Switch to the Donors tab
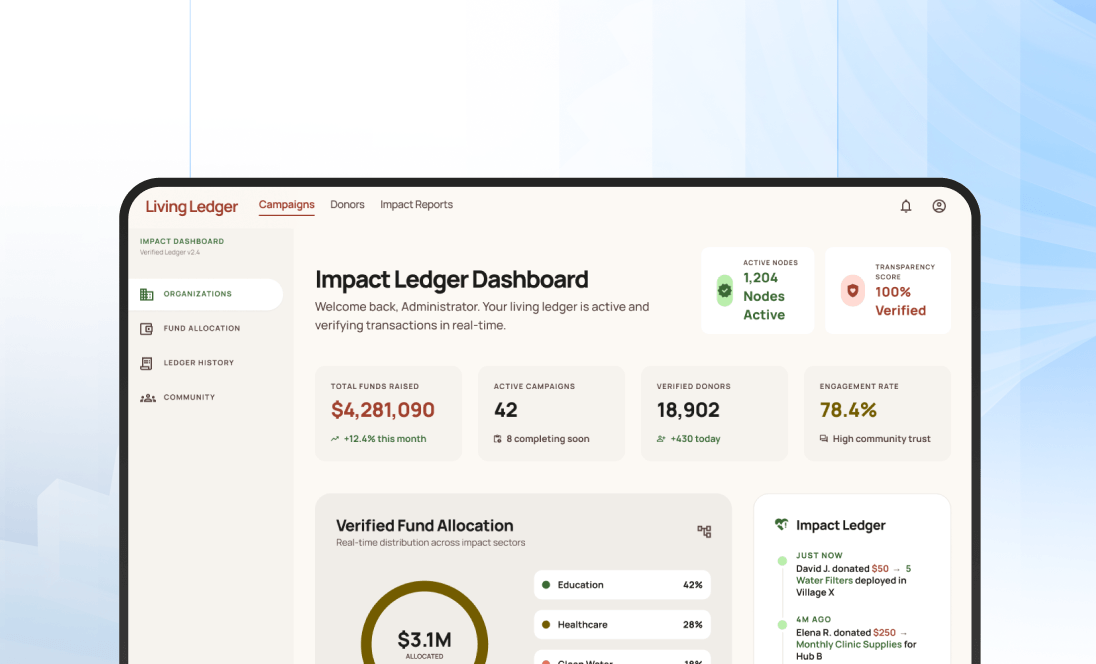 (347, 204)
